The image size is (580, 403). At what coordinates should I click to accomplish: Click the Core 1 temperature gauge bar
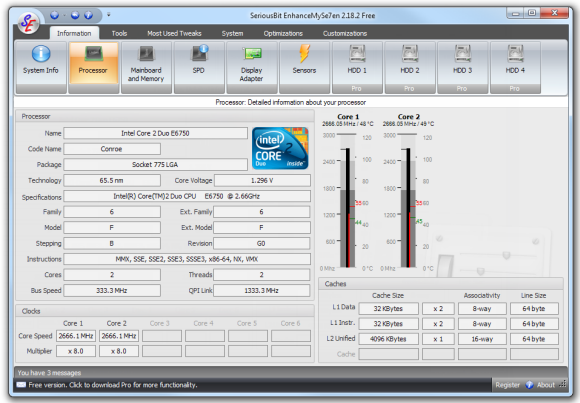[x=348, y=201]
